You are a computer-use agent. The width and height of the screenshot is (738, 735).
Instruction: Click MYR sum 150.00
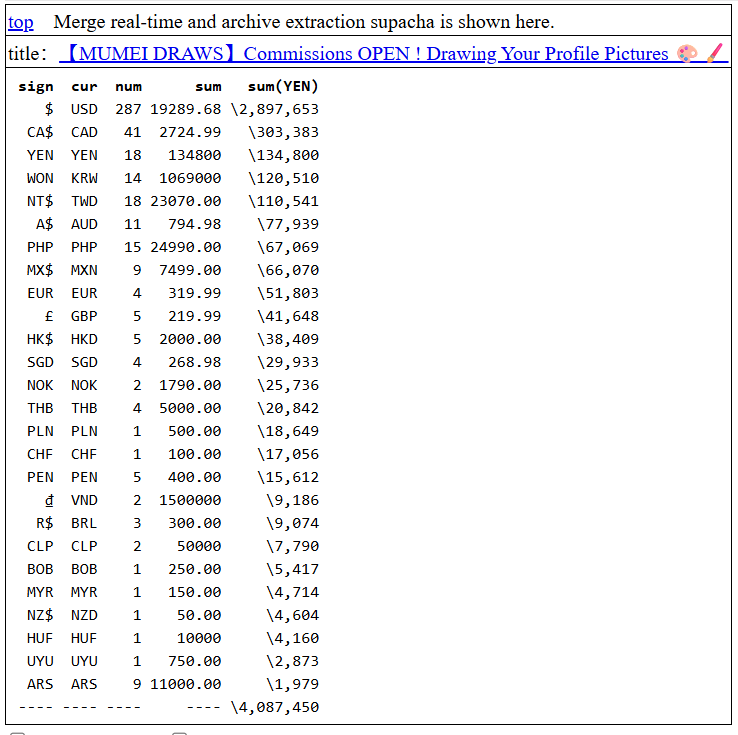(194, 592)
